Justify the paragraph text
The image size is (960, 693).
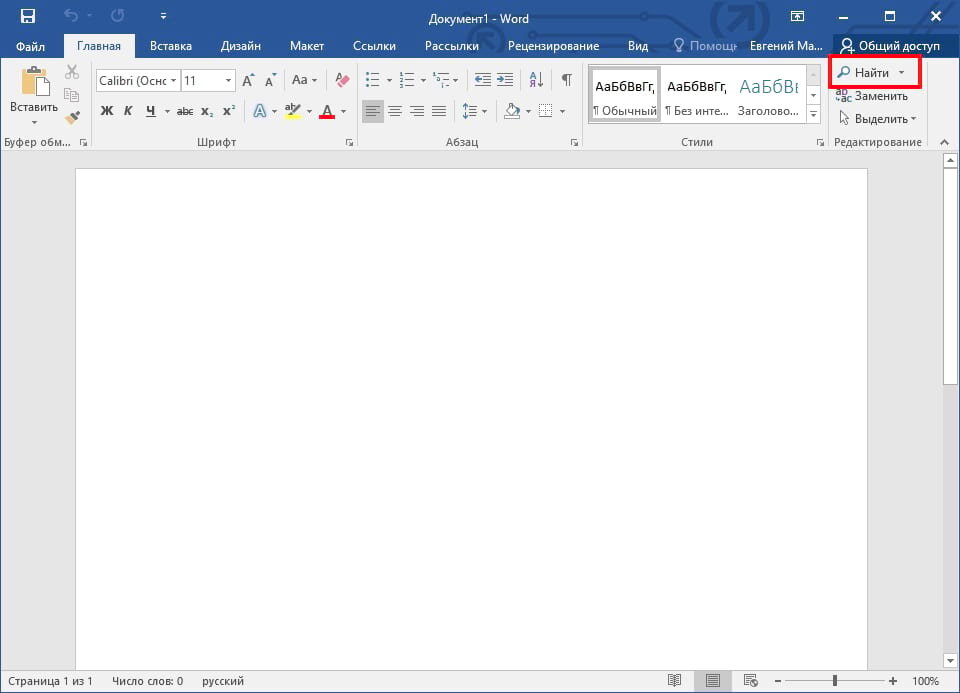pyautogui.click(x=439, y=111)
